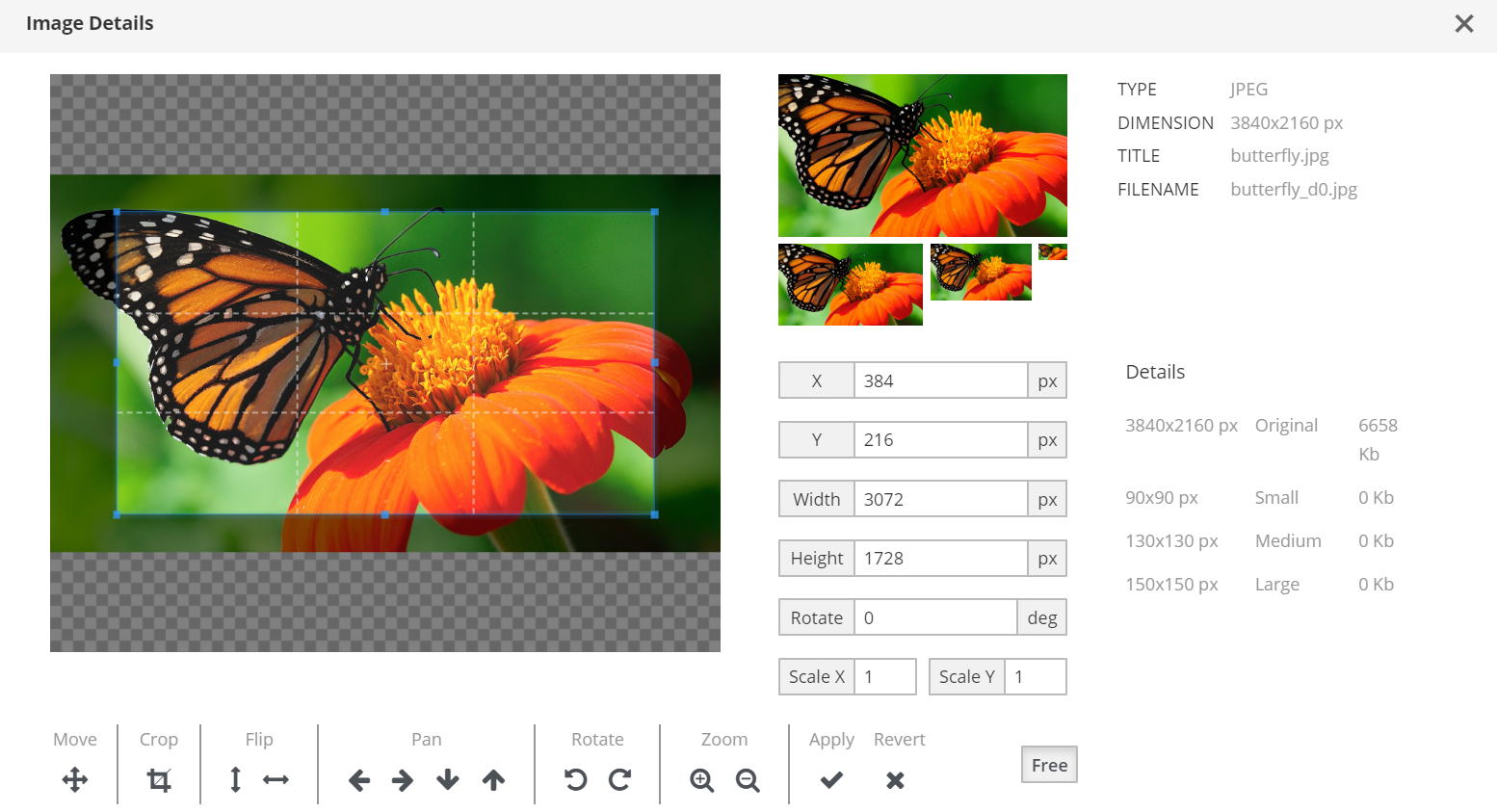Toggle the Free aspect ratio button
The height and width of the screenshot is (812, 1497).
tap(1049, 765)
